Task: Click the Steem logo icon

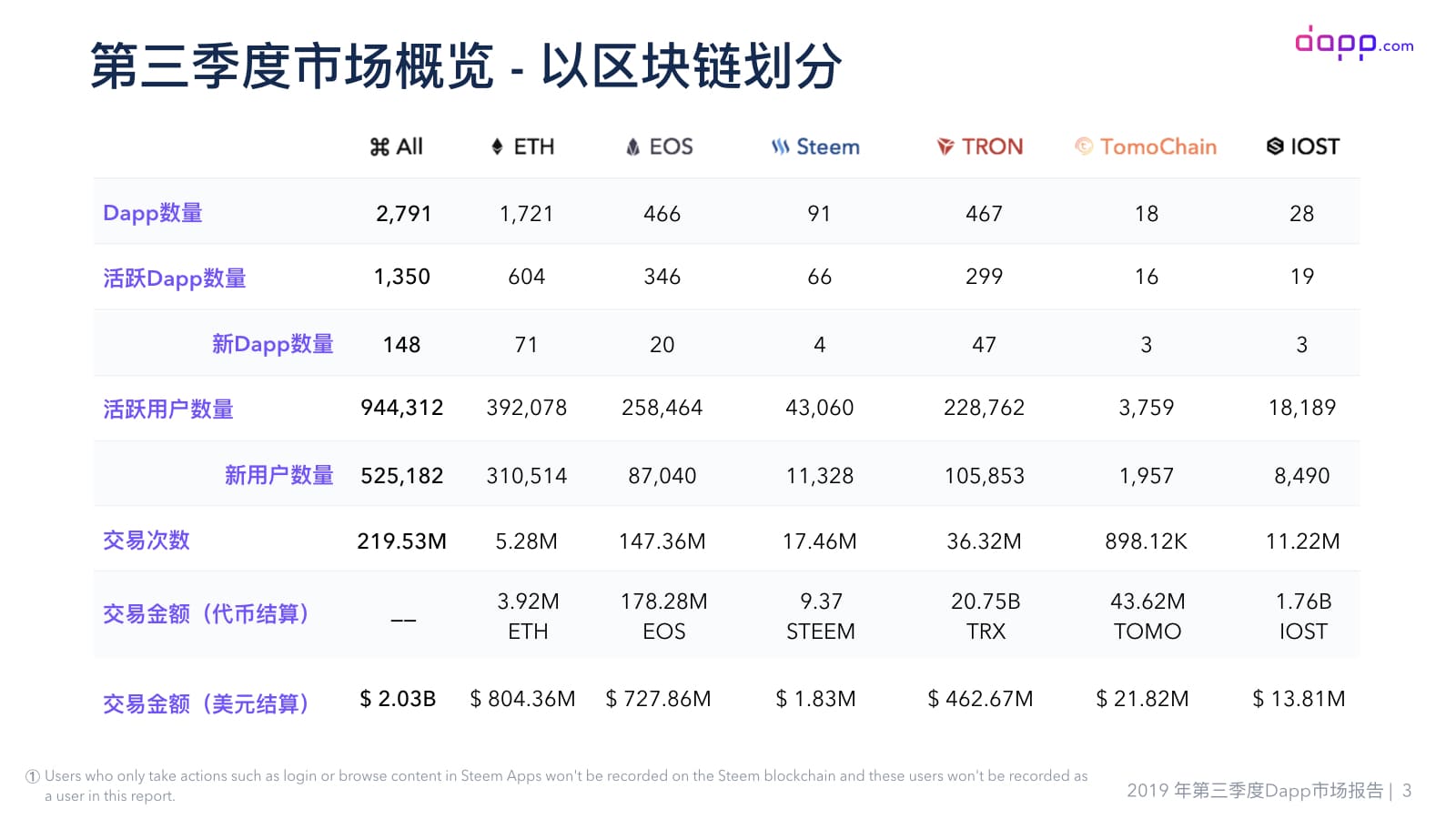Action: pos(781,147)
